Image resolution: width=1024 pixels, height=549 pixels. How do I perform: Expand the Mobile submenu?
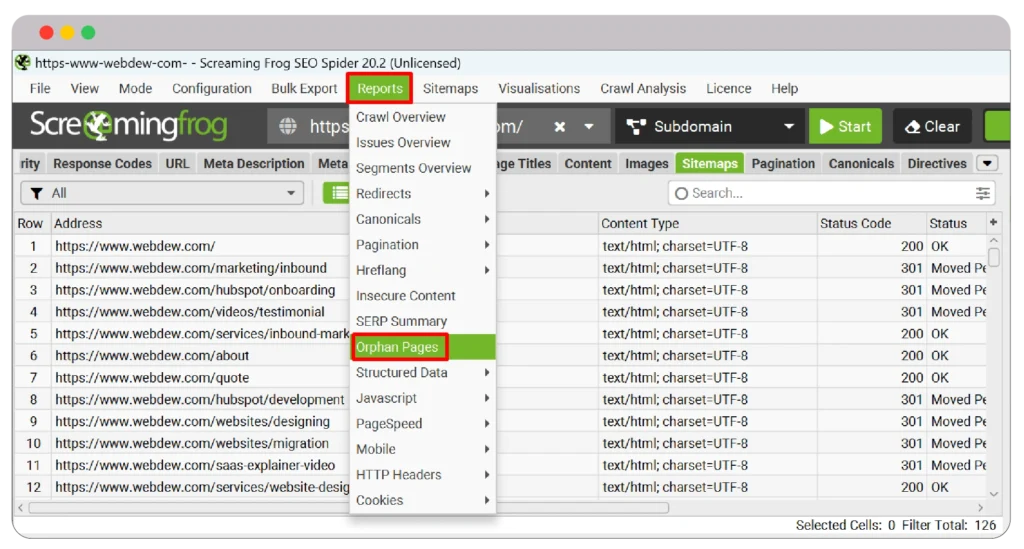click(423, 448)
